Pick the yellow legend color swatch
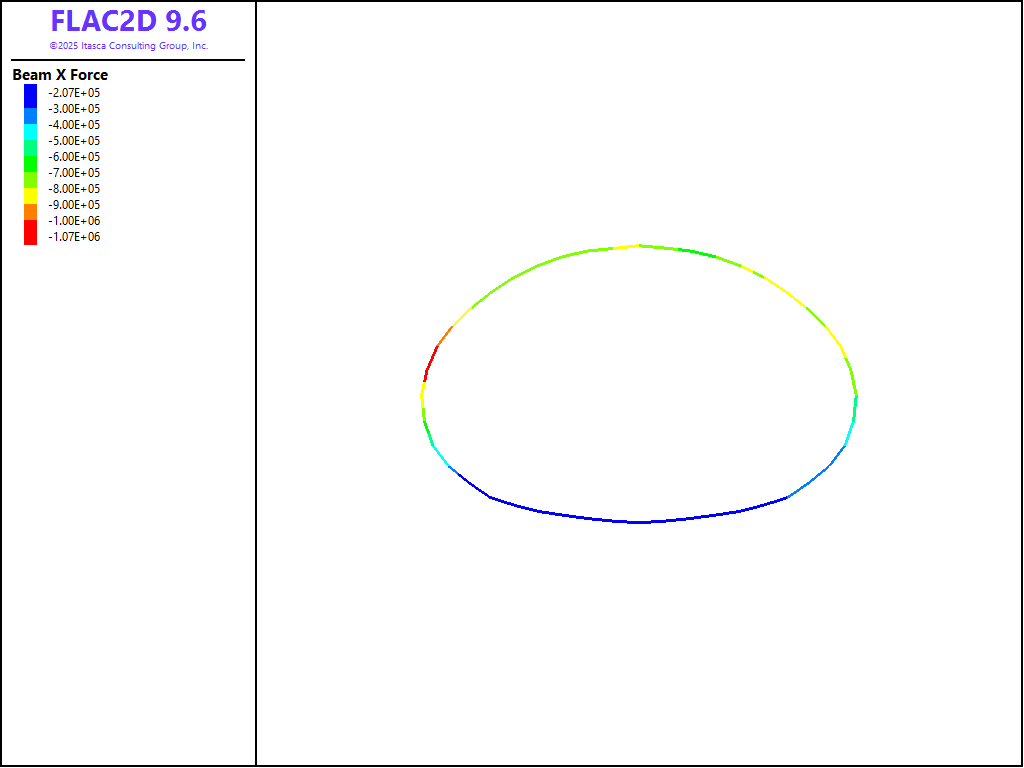 pyautogui.click(x=30, y=195)
